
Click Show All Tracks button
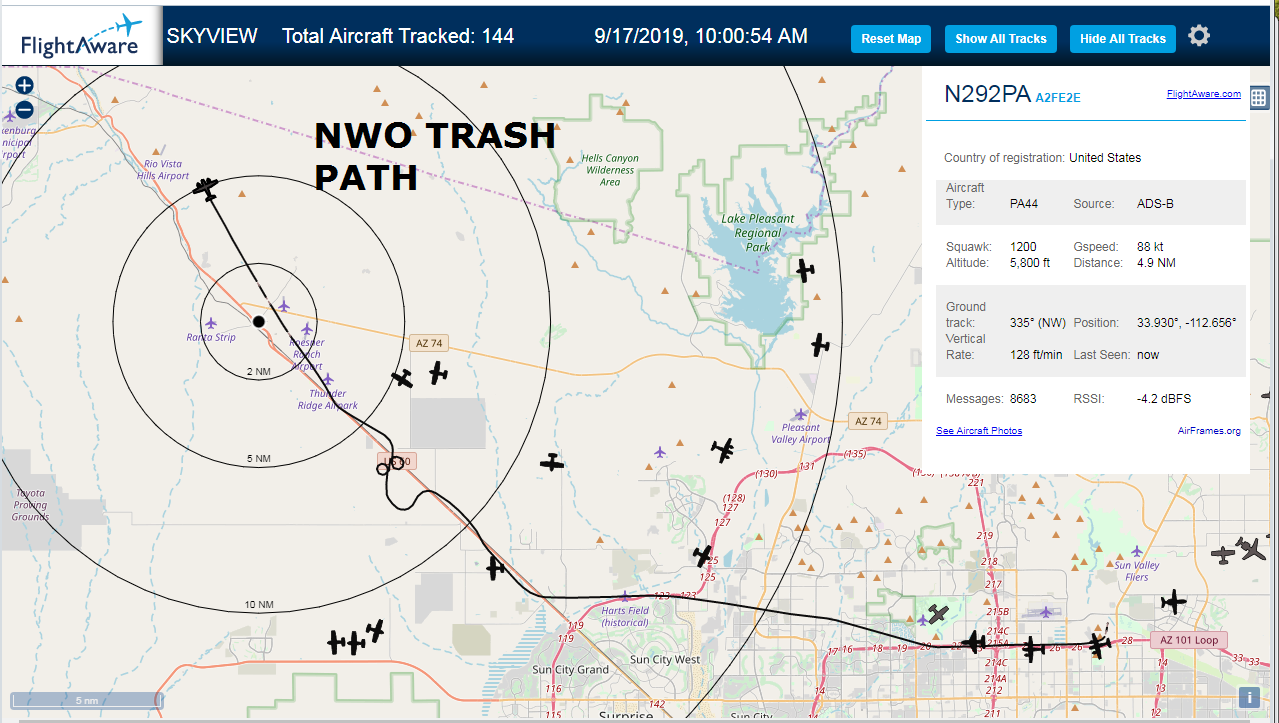point(1000,39)
